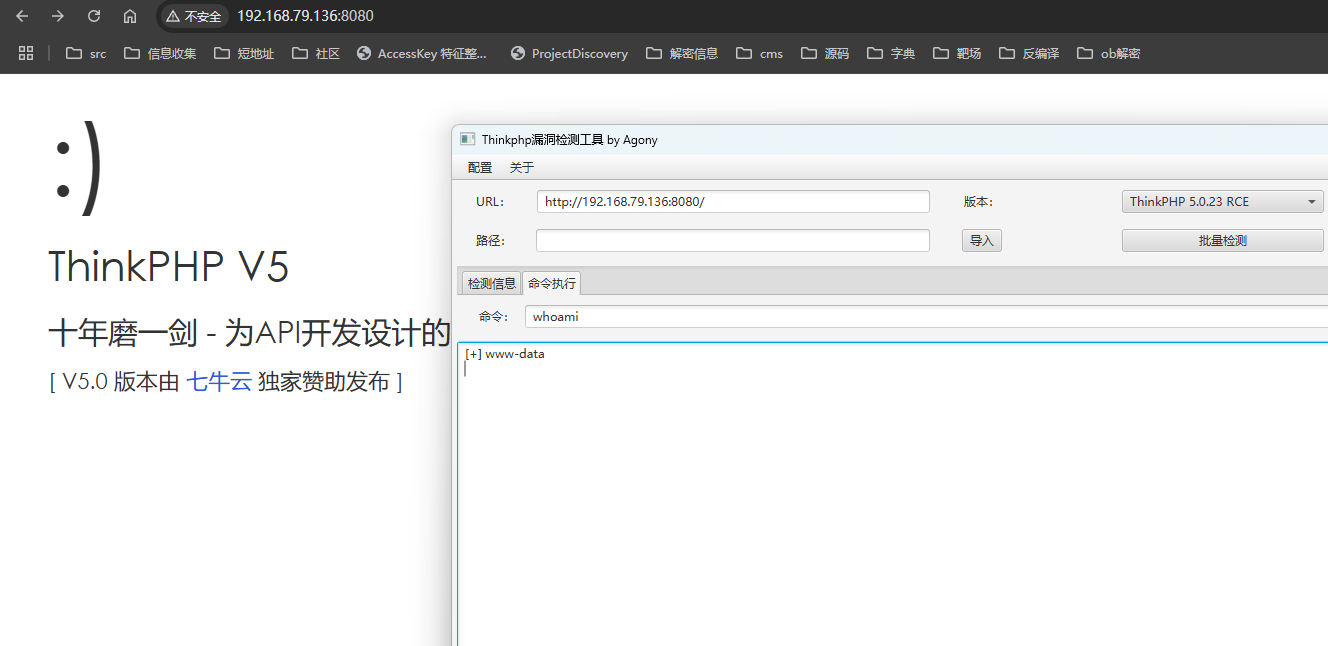Click the 导入 button

982,240
